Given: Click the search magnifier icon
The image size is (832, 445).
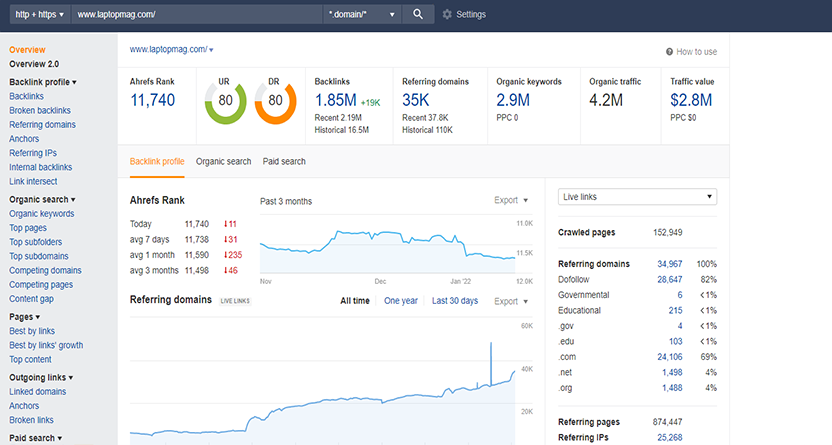Looking at the screenshot, I should click(x=418, y=14).
